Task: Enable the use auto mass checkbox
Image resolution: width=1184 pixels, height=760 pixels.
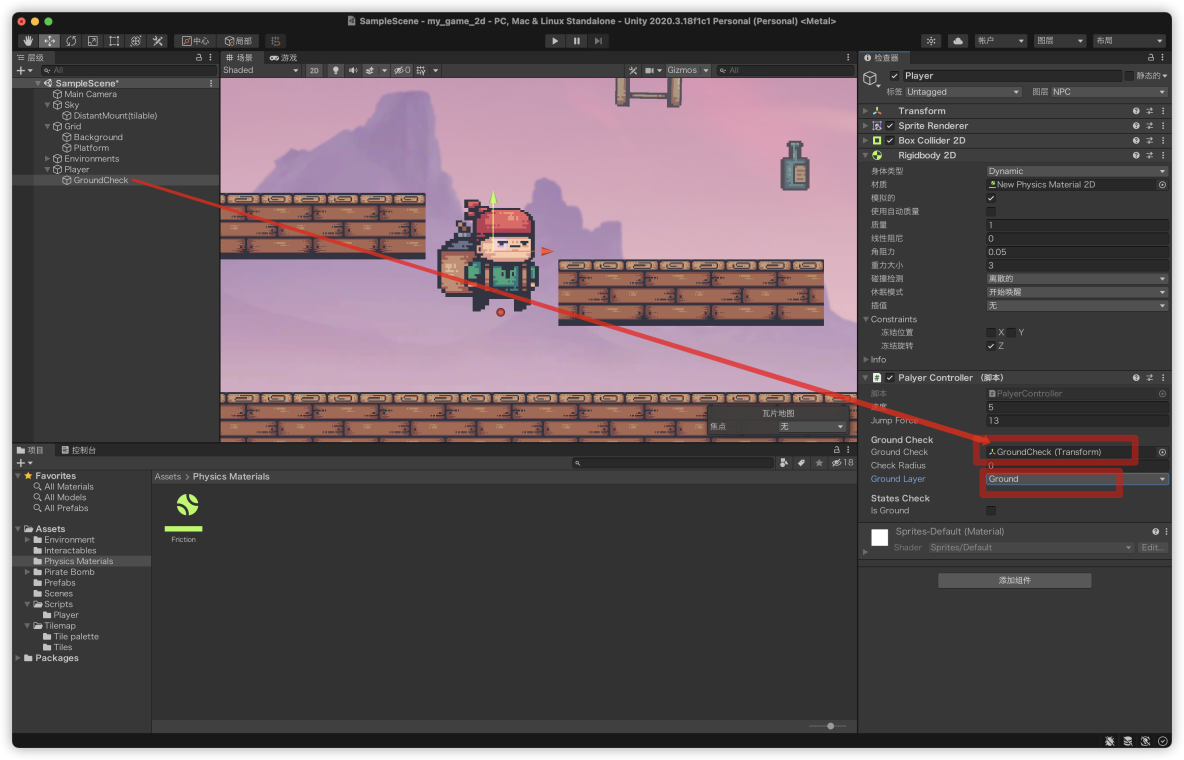Action: click(x=991, y=212)
